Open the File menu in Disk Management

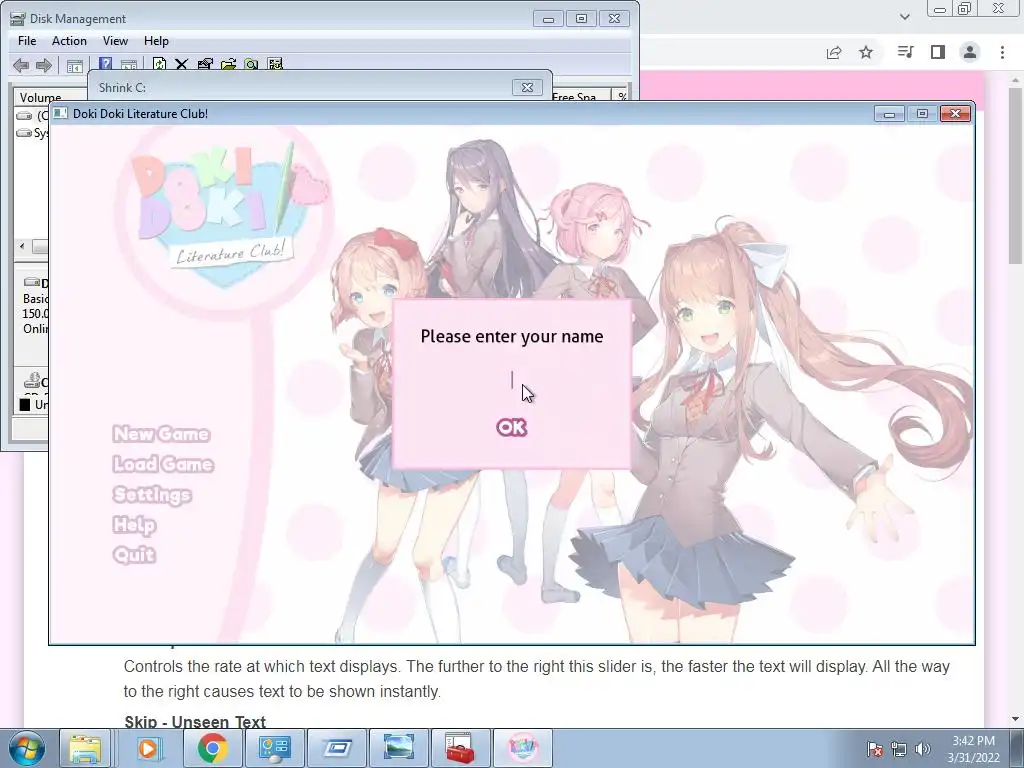(x=27, y=40)
